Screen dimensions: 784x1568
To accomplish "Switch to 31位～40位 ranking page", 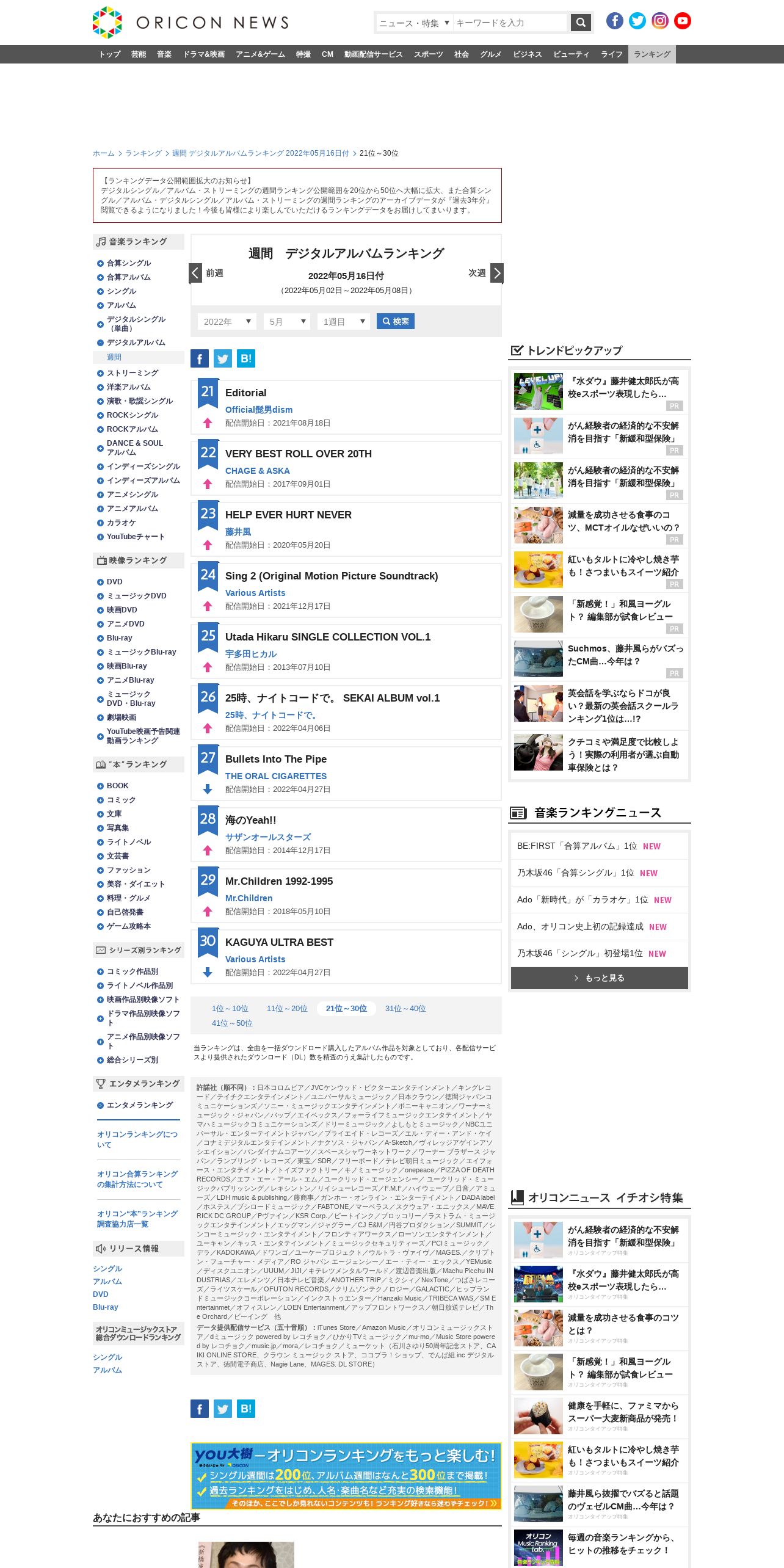I will (405, 1009).
